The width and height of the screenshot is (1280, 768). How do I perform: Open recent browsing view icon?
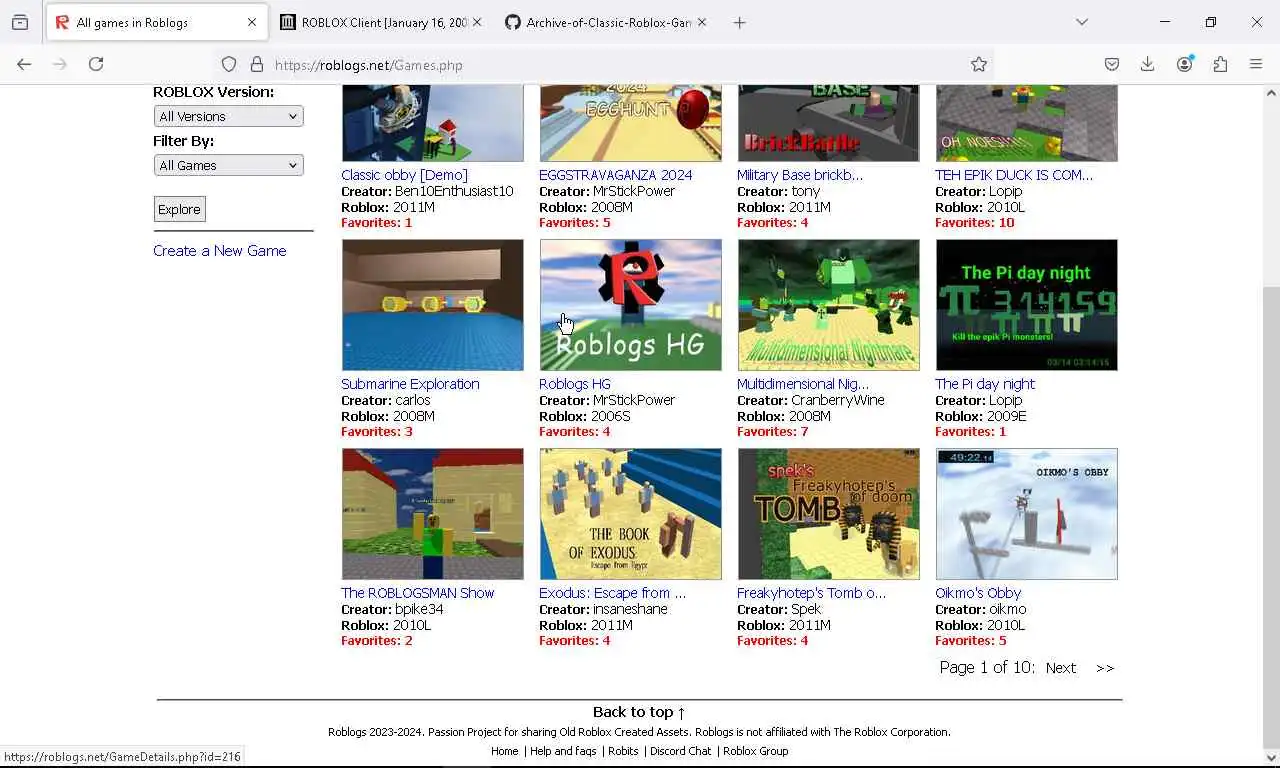[20, 22]
